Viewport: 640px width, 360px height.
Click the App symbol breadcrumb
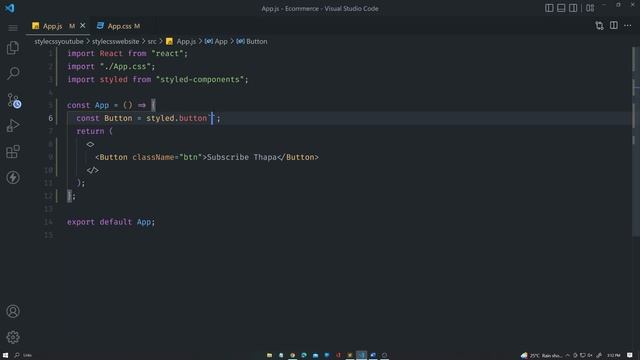point(216,42)
